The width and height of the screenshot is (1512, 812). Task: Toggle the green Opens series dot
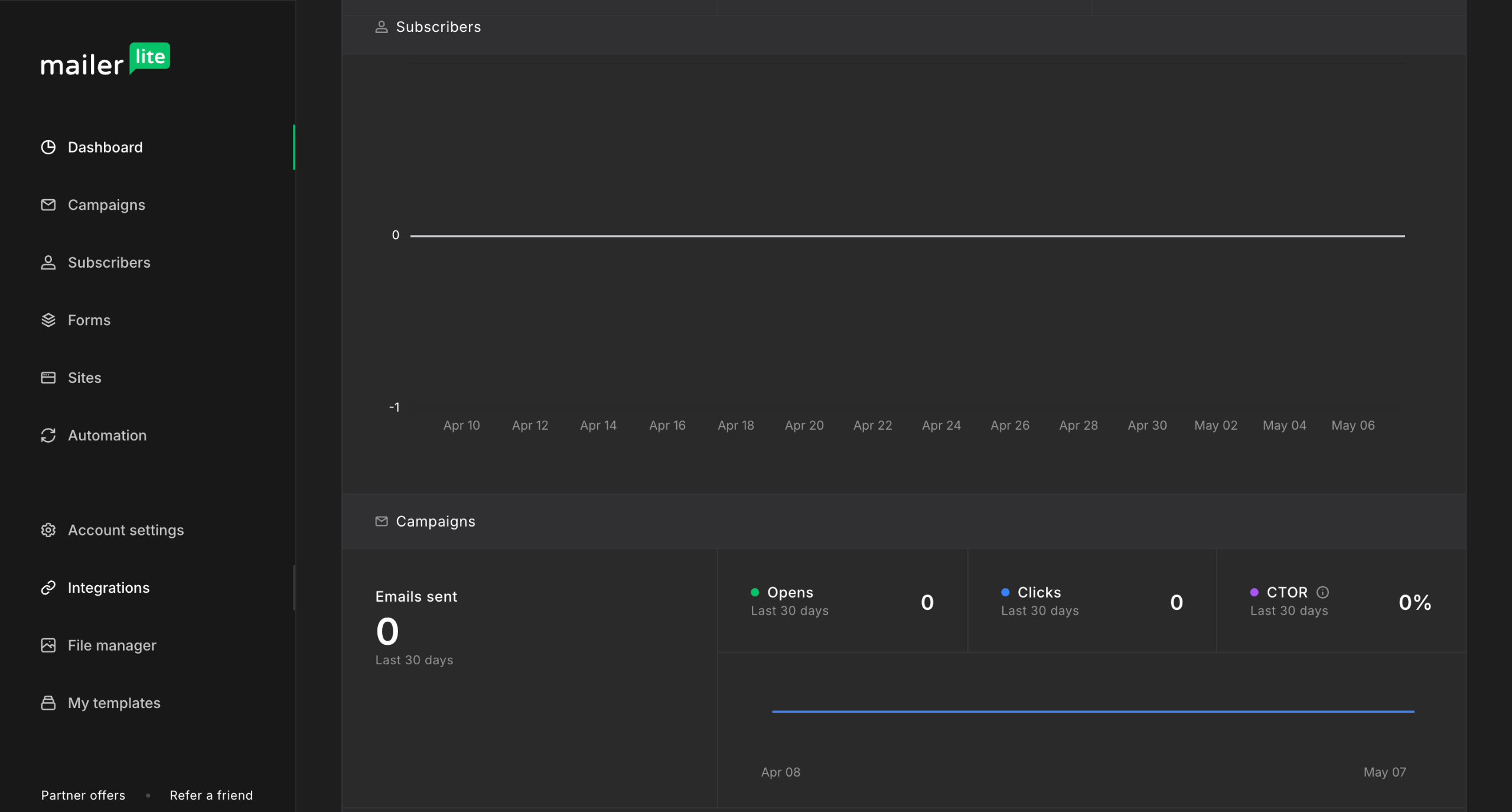pyautogui.click(x=755, y=592)
